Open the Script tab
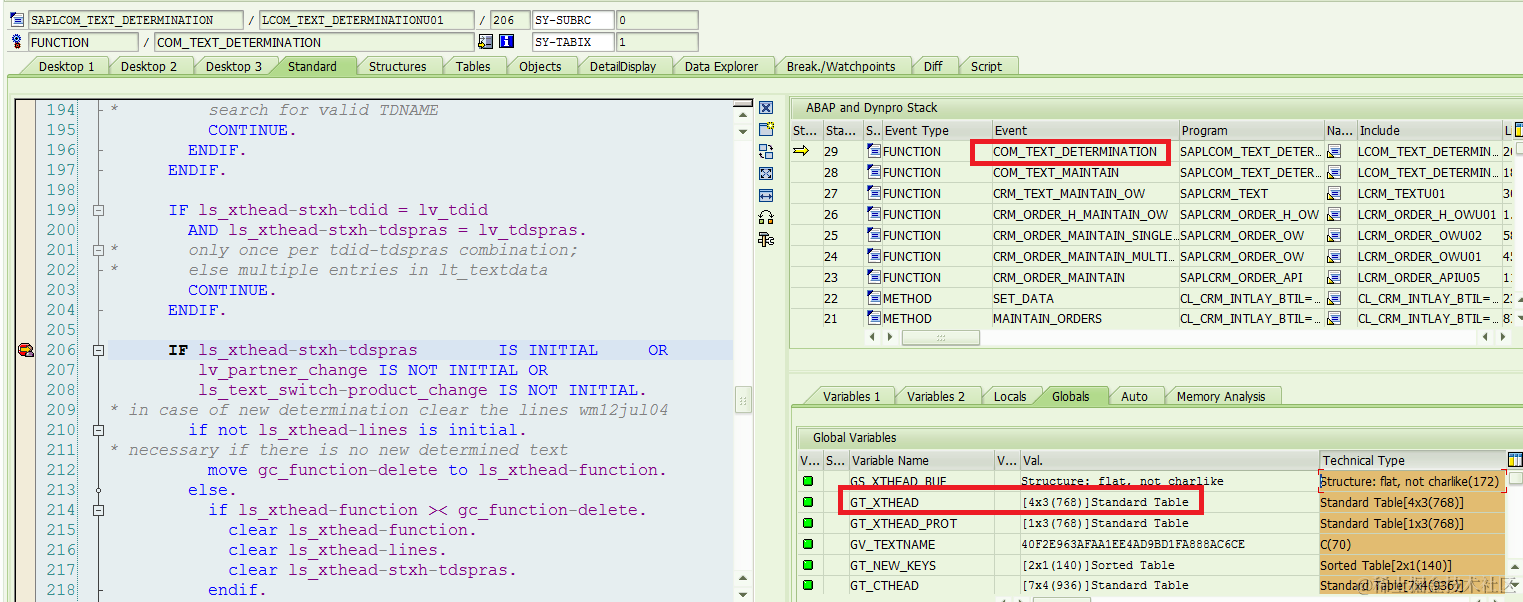 coord(986,66)
